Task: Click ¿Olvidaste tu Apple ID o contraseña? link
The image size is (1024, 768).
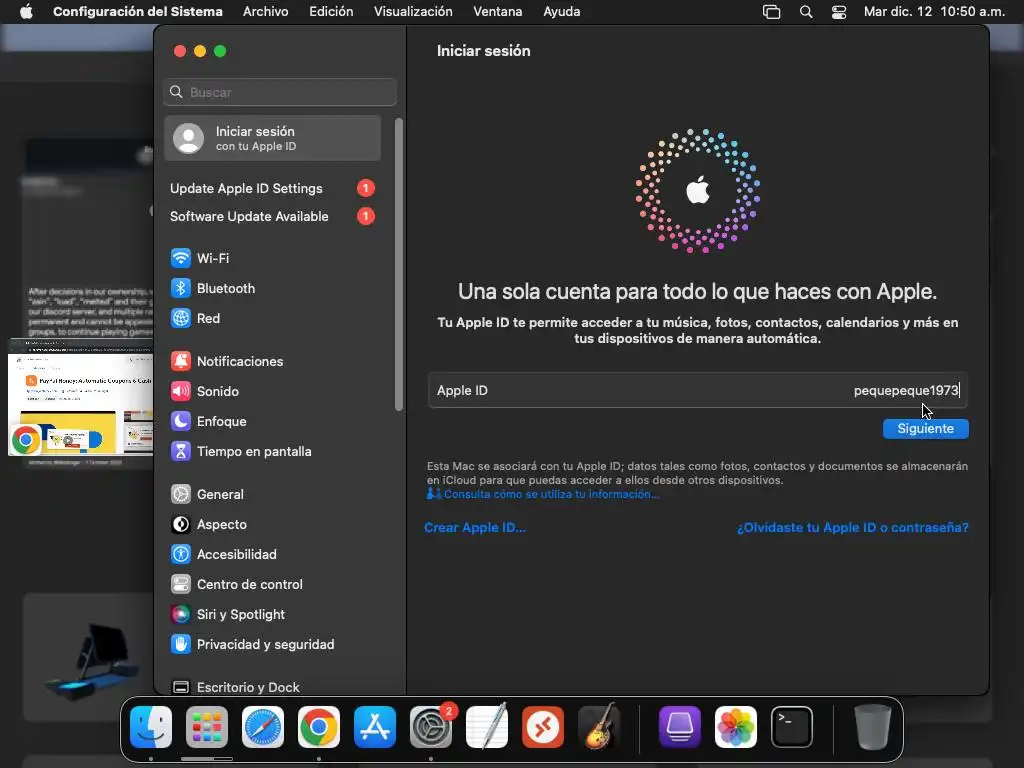Action: pyautogui.click(x=853, y=527)
